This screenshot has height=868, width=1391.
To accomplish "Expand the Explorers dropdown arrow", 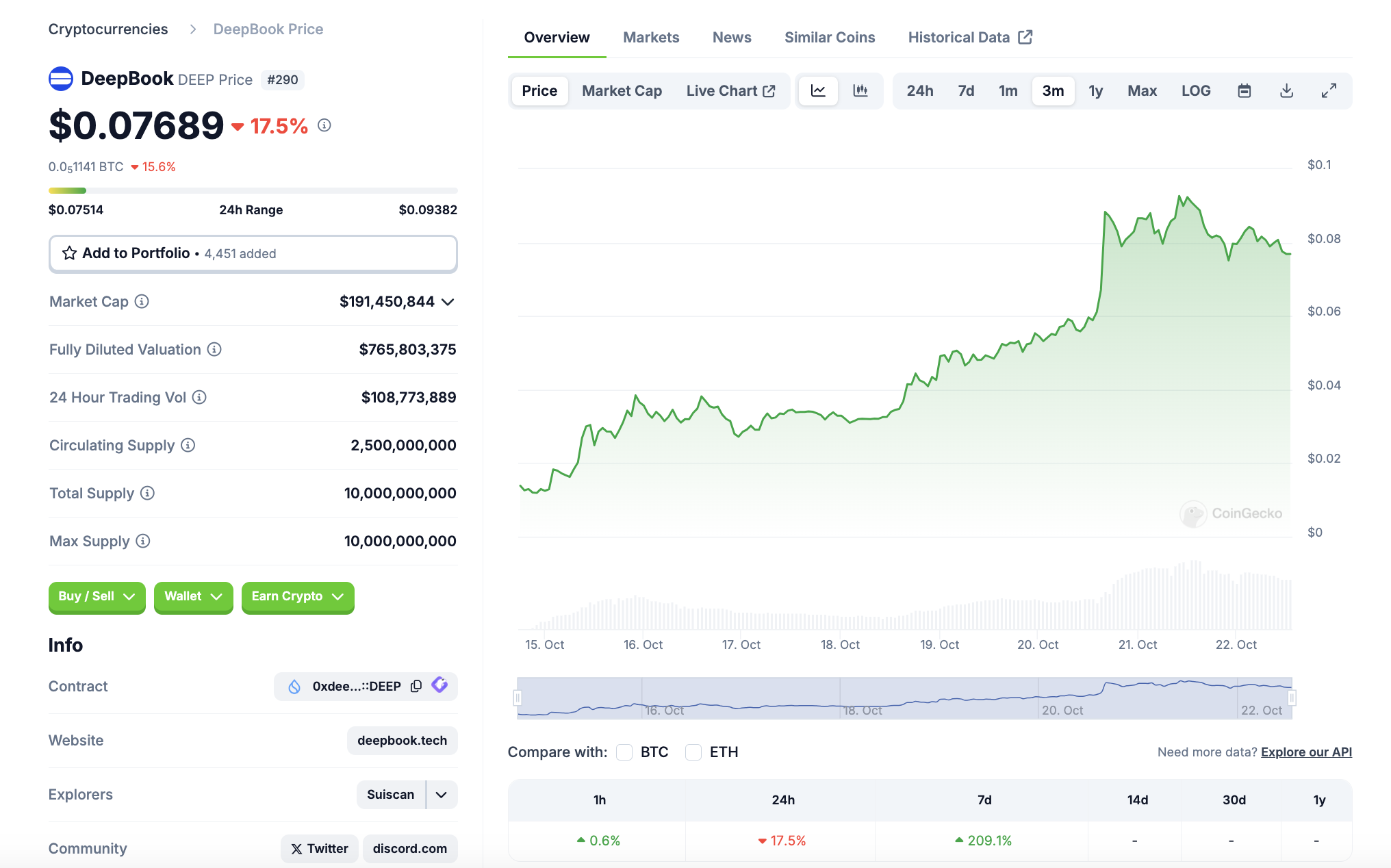I will coord(442,795).
